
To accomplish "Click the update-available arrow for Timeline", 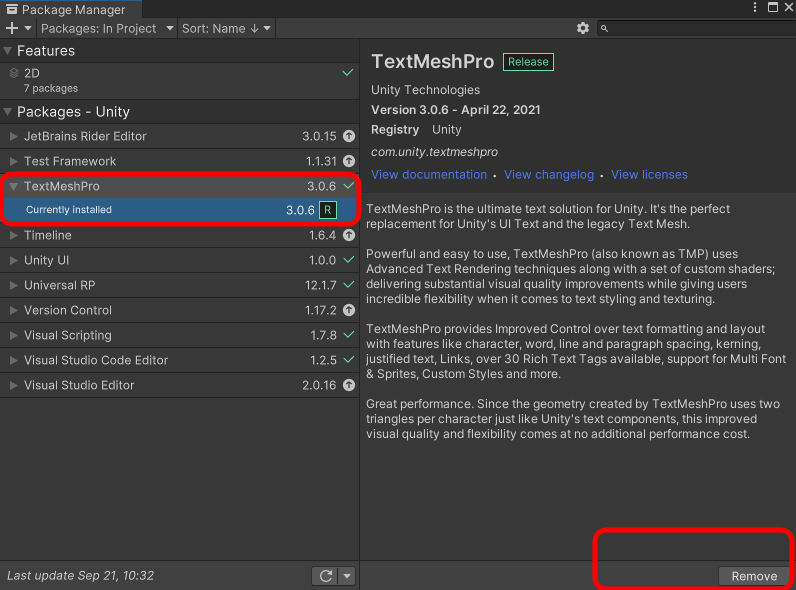I will tap(349, 235).
